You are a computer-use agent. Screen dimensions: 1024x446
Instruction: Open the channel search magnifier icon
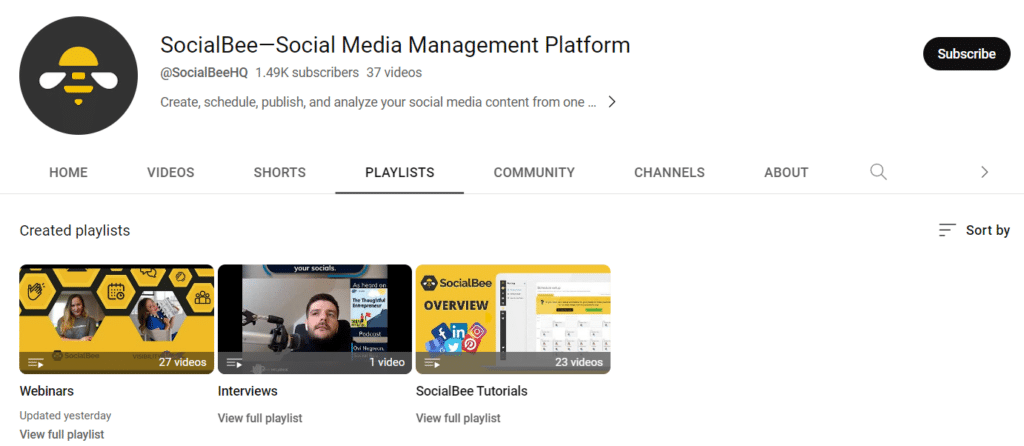tap(878, 172)
